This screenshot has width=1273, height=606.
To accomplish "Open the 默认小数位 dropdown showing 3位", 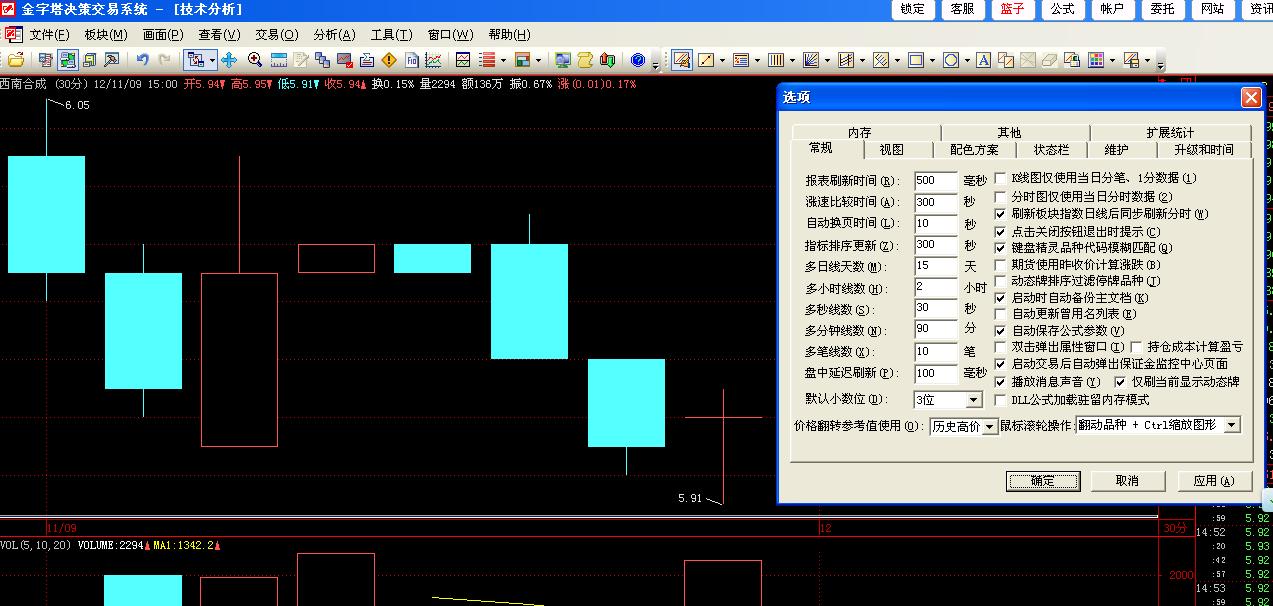I will click(973, 400).
